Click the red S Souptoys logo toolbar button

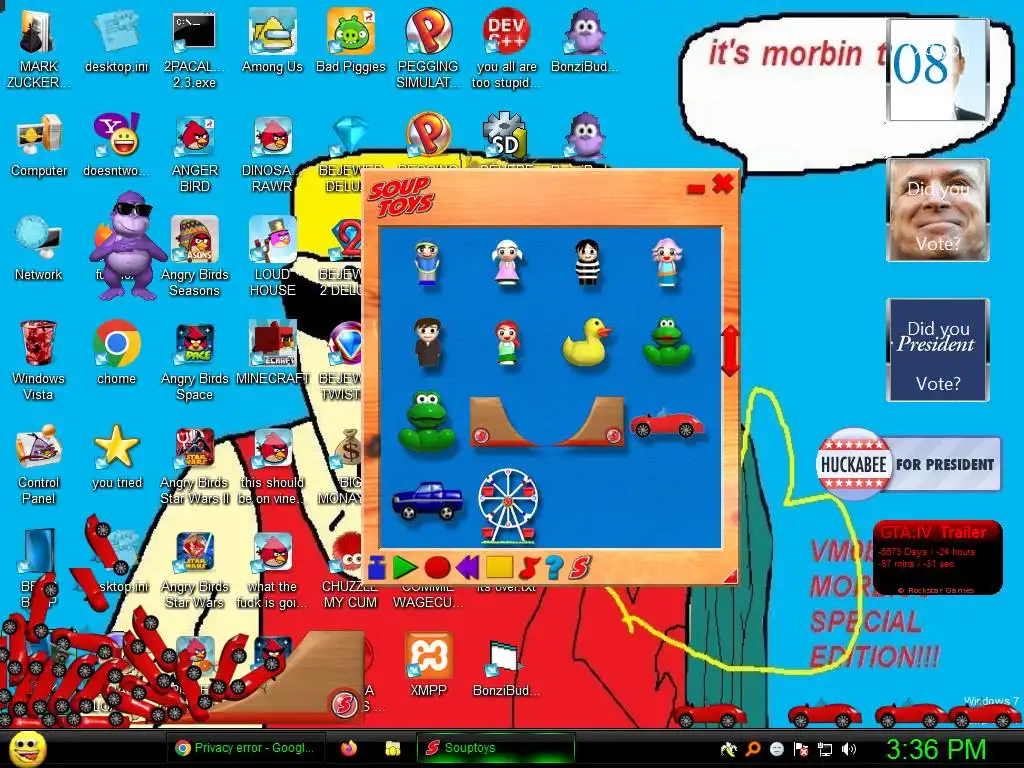(579, 568)
